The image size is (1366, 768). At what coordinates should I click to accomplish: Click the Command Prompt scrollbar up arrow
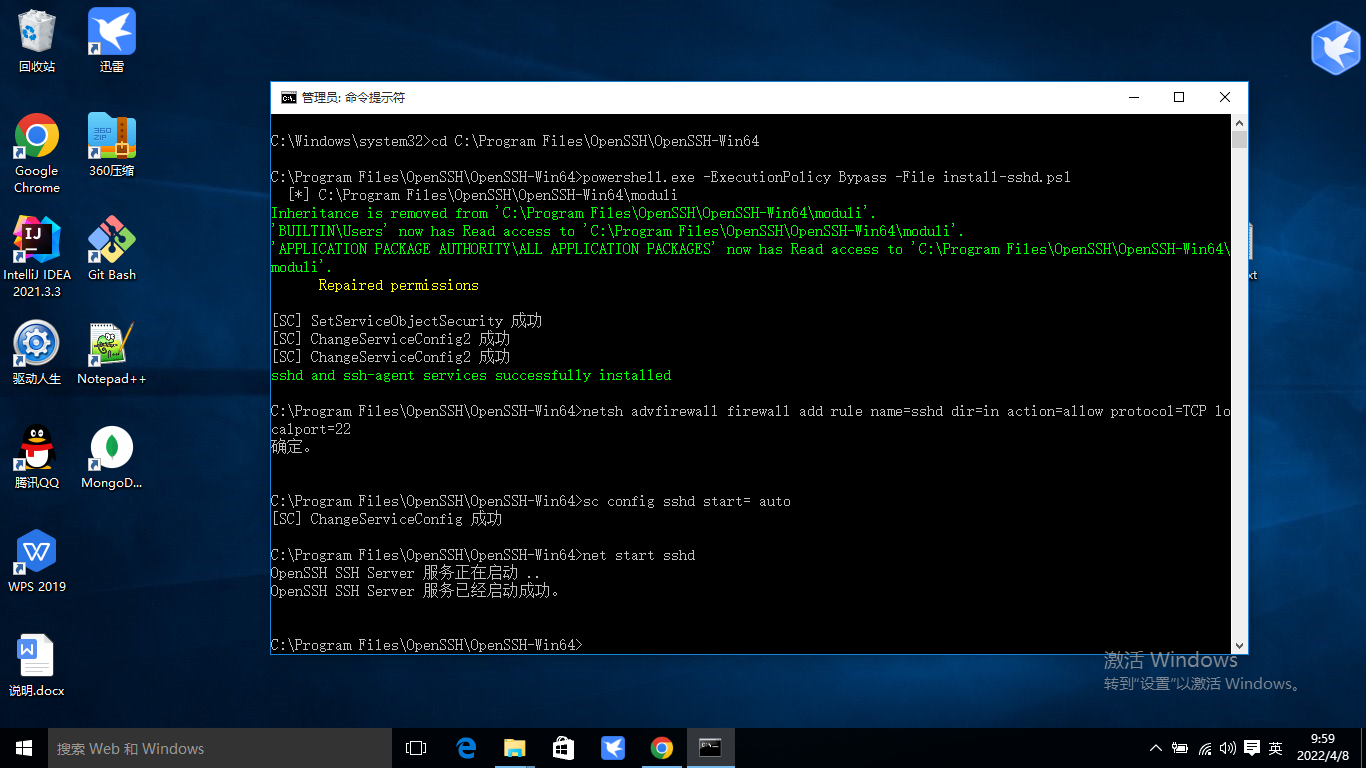click(1240, 122)
